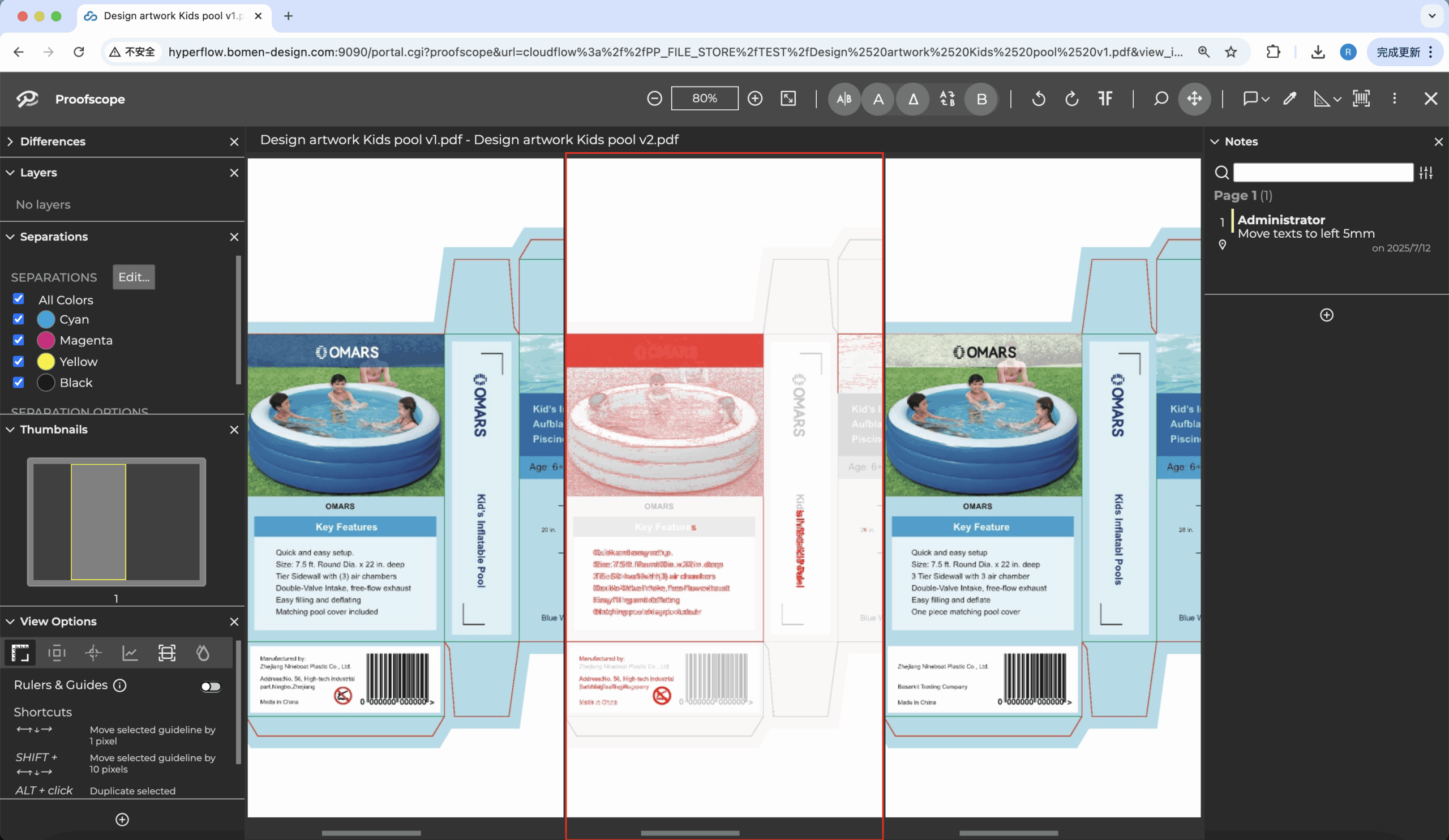Collapse the Layers panel
Image resolution: width=1449 pixels, height=840 pixels.
[x=10, y=173]
